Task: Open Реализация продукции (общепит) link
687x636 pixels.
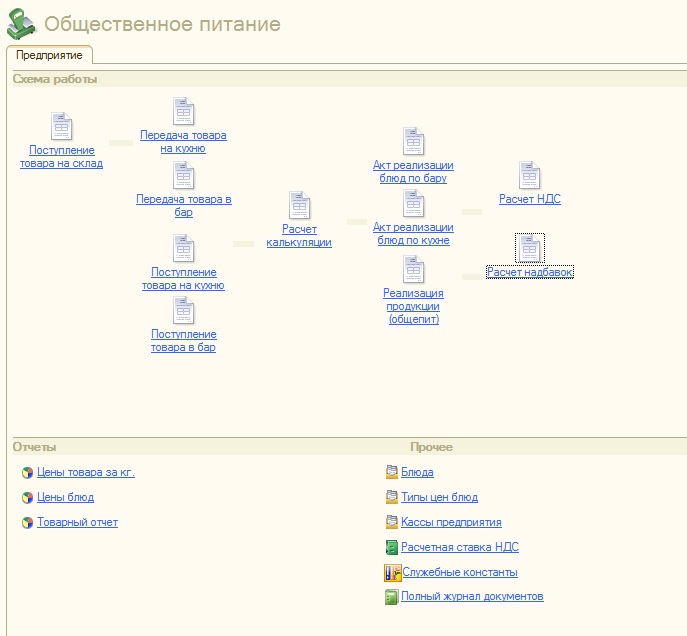Action: pyautogui.click(x=413, y=306)
